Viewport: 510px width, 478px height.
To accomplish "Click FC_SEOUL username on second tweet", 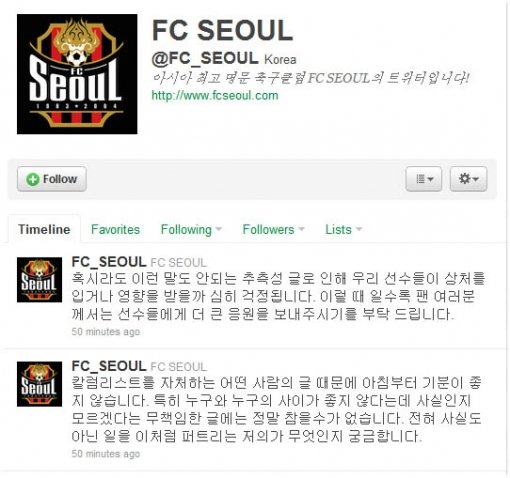I will pos(109,366).
